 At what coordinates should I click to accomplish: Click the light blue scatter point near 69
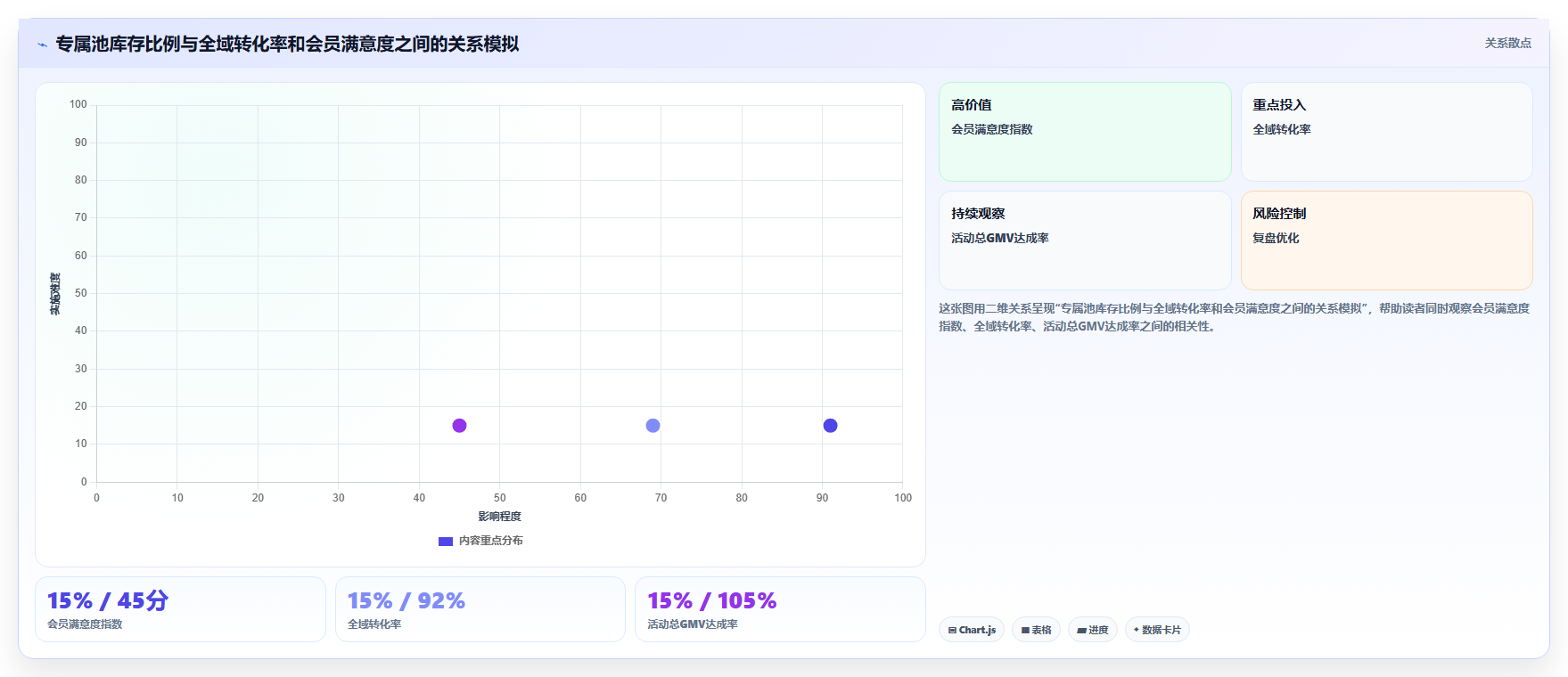click(653, 426)
